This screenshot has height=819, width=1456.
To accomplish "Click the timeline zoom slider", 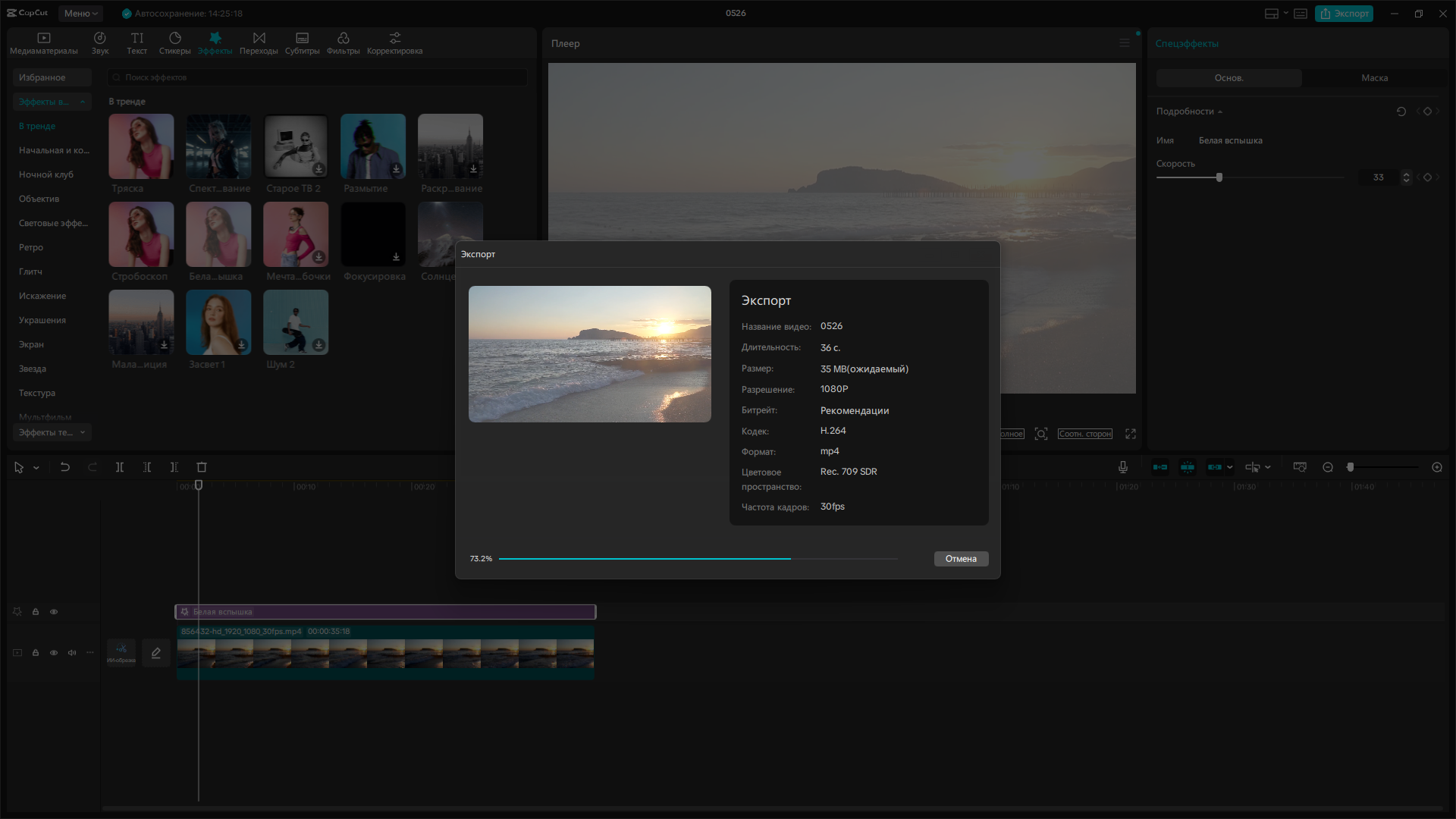I will tap(1383, 467).
